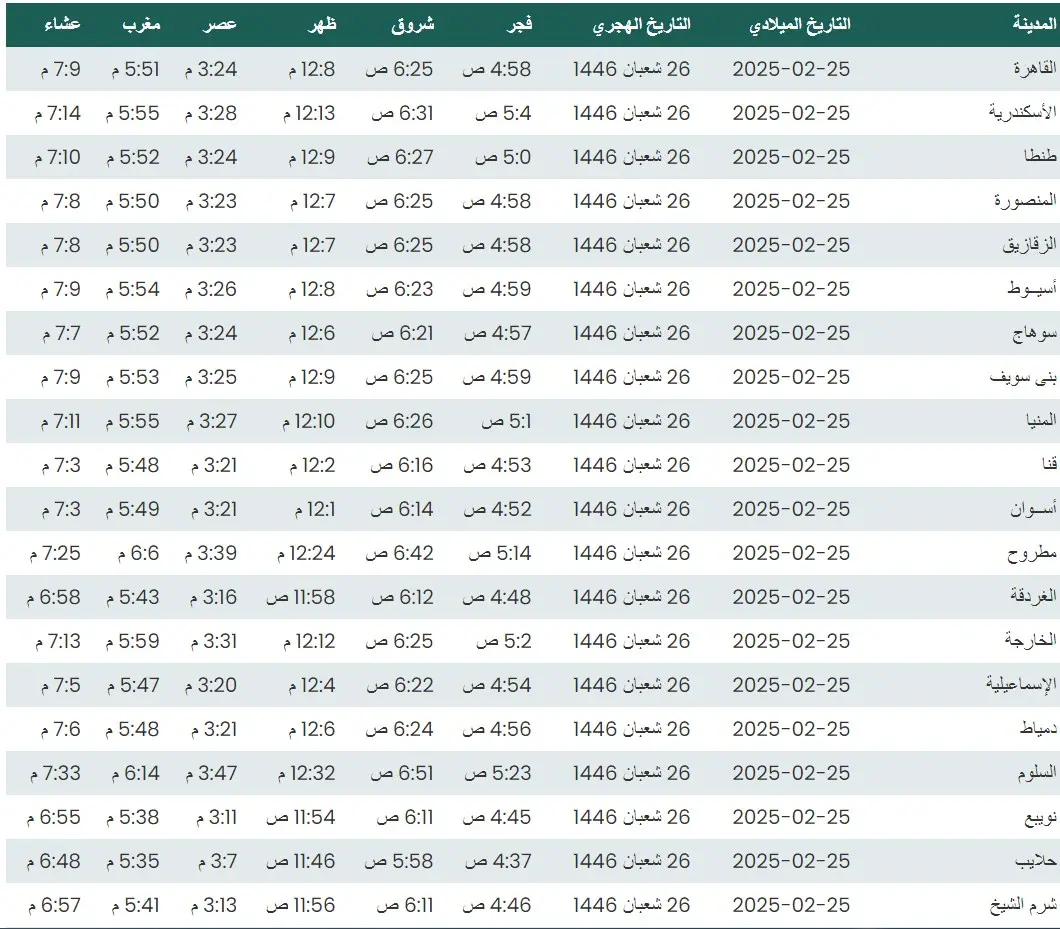
Task: Click Fajr time 5:0 ص for طنطا
Action: [x=503, y=157]
